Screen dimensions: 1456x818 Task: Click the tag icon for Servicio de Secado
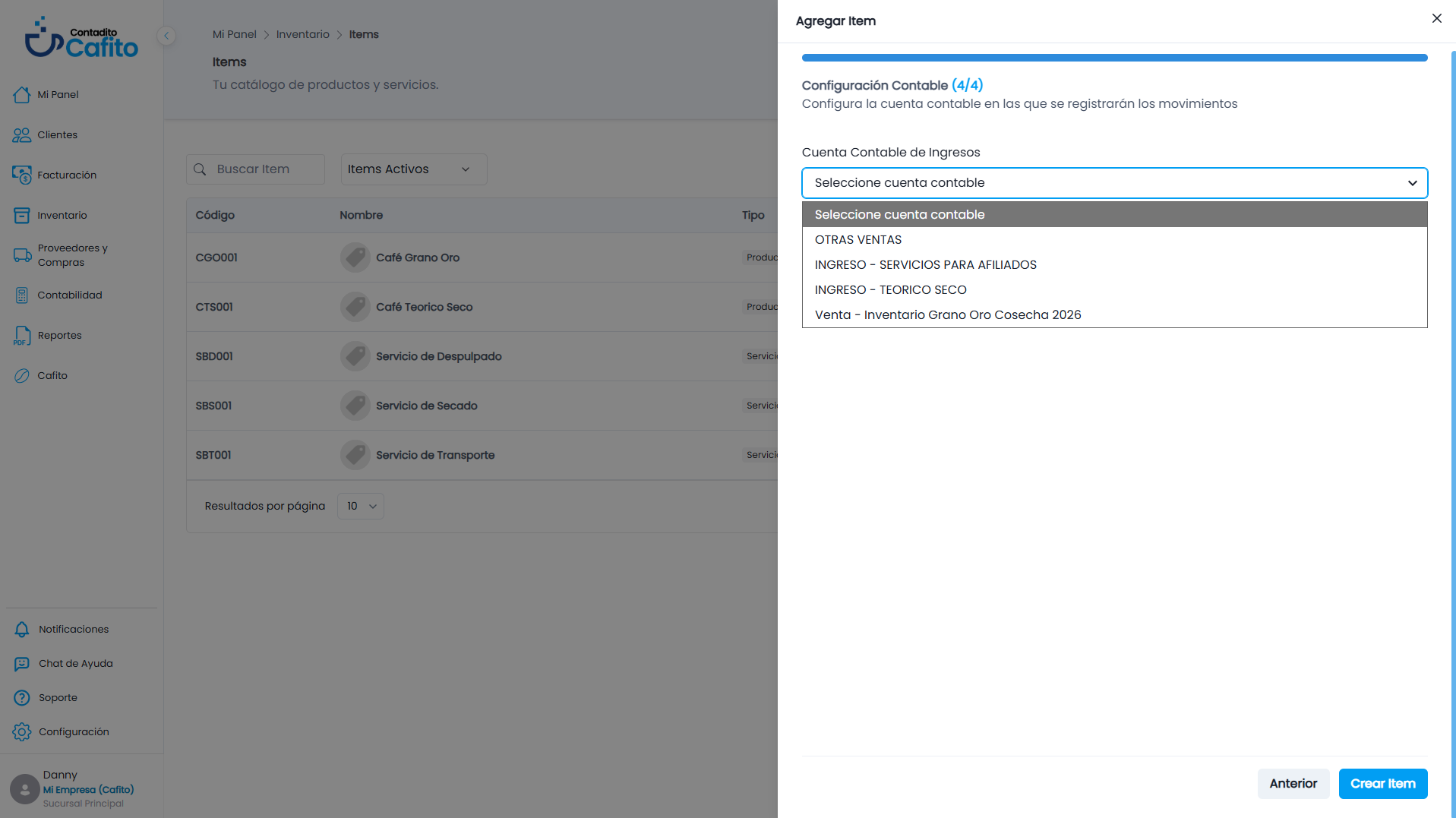click(355, 406)
